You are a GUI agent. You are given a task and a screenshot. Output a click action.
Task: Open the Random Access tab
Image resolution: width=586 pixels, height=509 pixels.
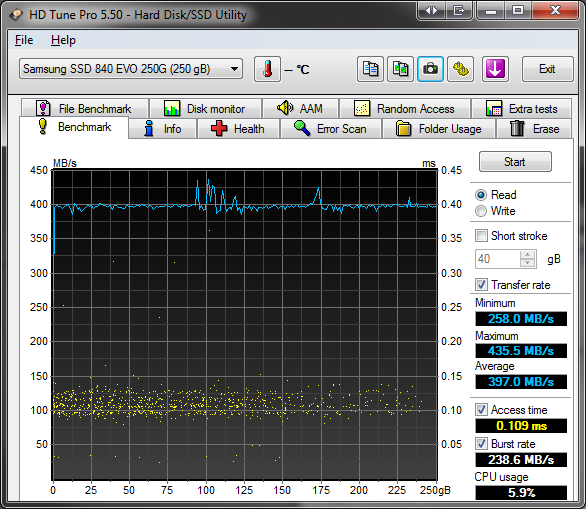click(405, 109)
